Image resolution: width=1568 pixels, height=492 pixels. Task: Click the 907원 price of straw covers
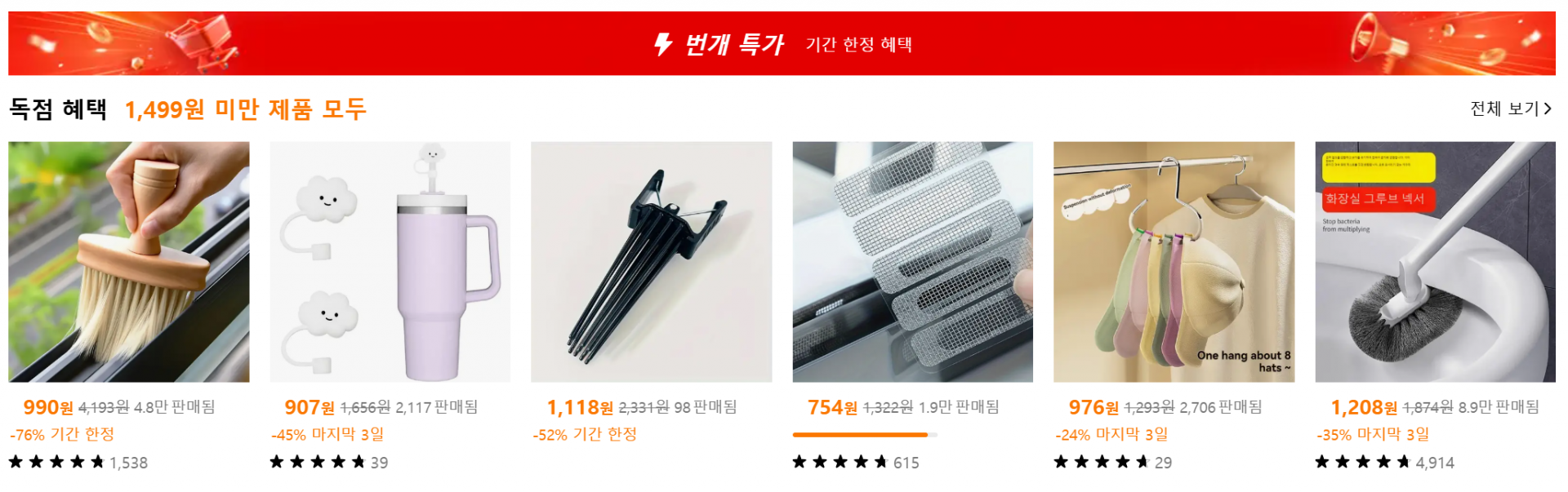point(310,407)
